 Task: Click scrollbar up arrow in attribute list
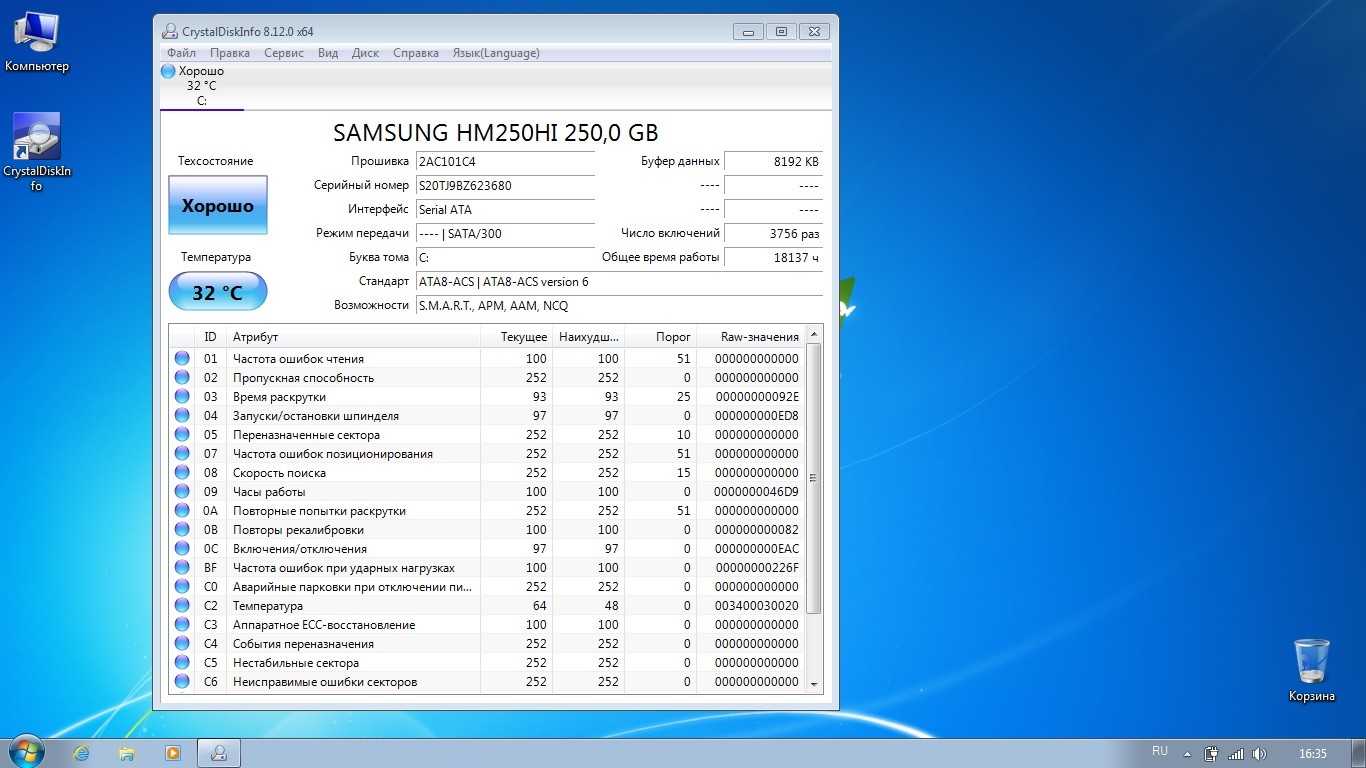pos(814,334)
